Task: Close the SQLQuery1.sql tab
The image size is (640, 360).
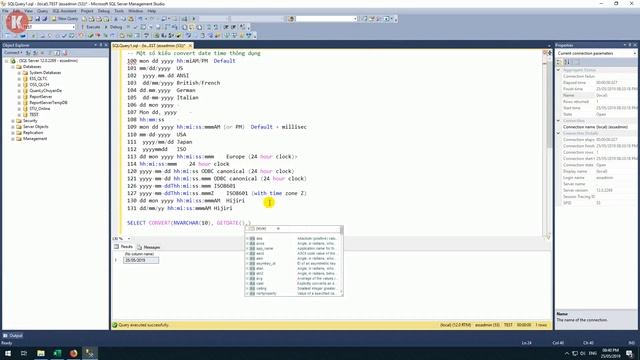Action: [190, 46]
